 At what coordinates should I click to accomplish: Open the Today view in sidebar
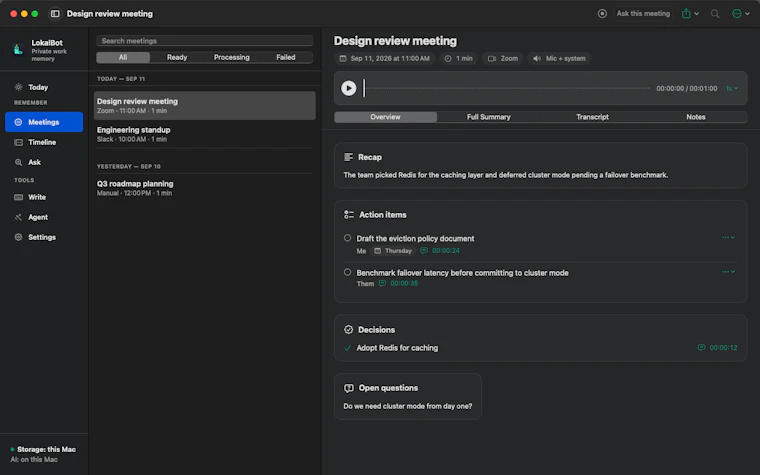point(44,87)
